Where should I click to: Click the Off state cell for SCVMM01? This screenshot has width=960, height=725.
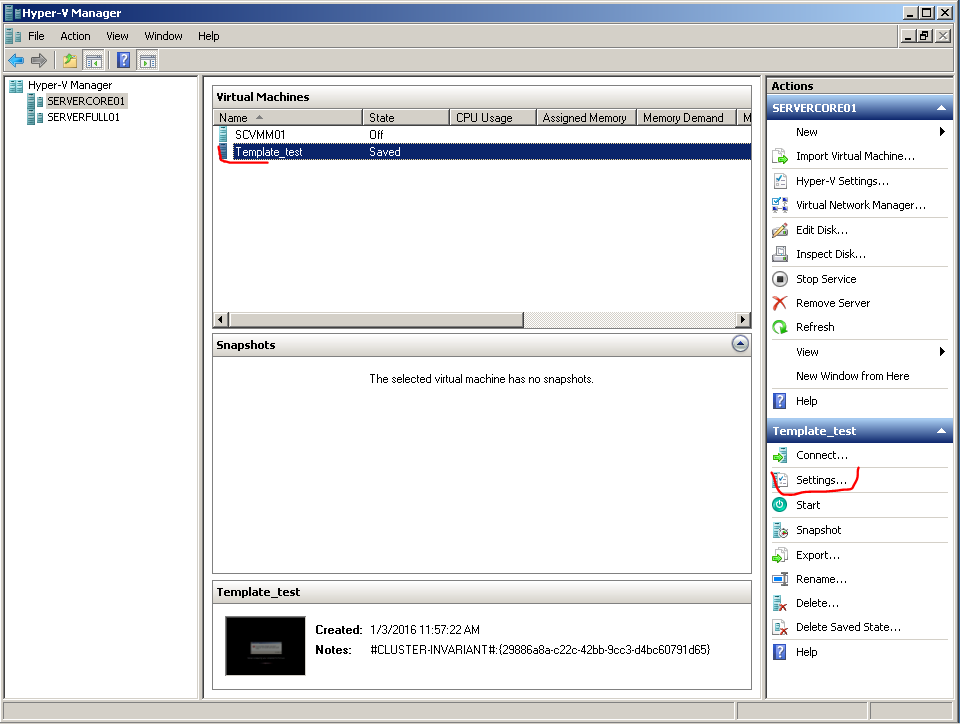coord(376,135)
